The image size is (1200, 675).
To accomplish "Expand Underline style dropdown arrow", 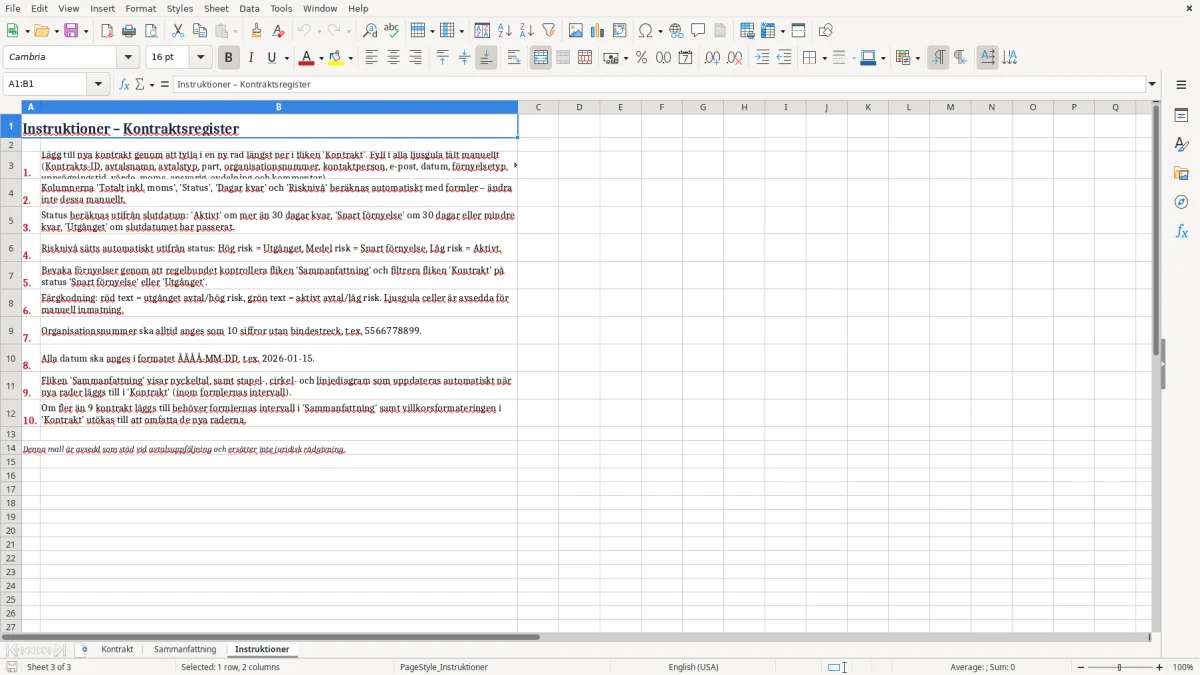I will click(x=285, y=58).
